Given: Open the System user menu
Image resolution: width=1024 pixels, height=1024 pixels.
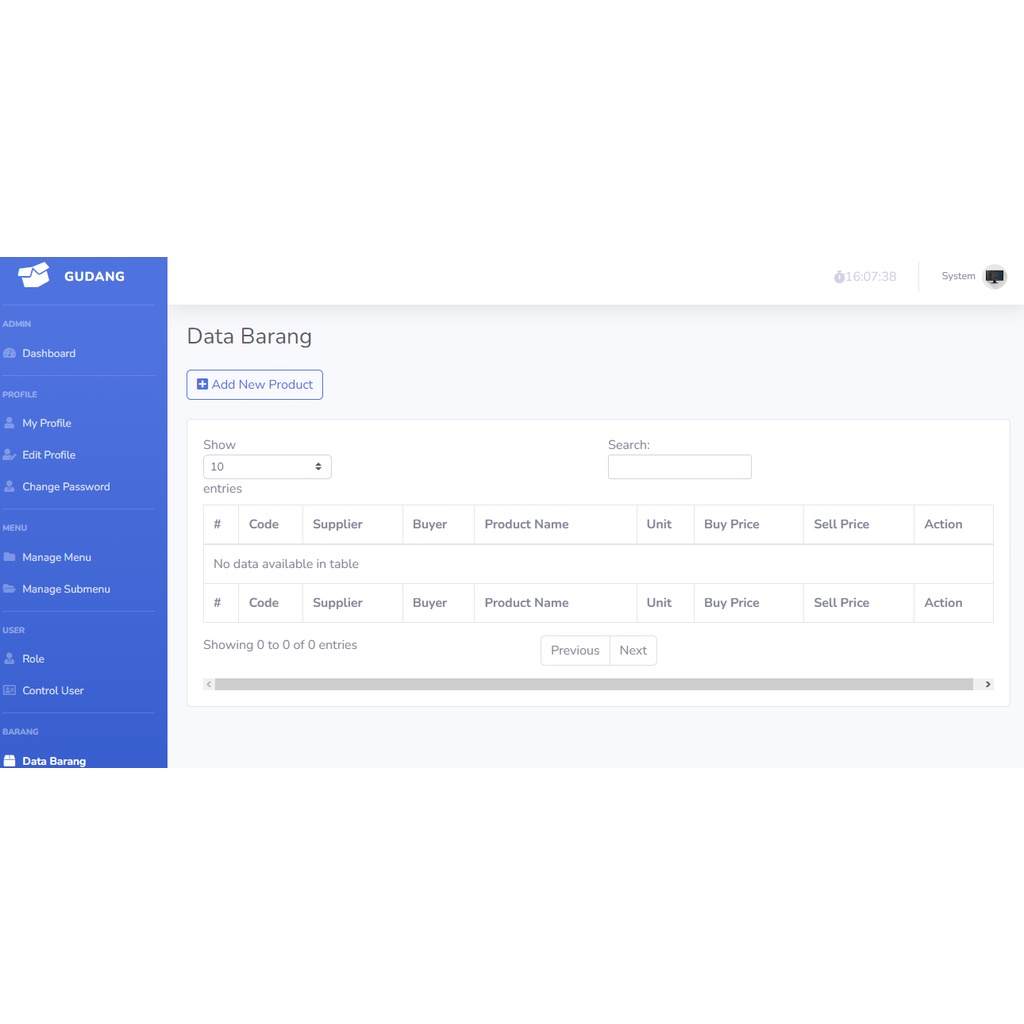Looking at the screenshot, I should pos(973,276).
